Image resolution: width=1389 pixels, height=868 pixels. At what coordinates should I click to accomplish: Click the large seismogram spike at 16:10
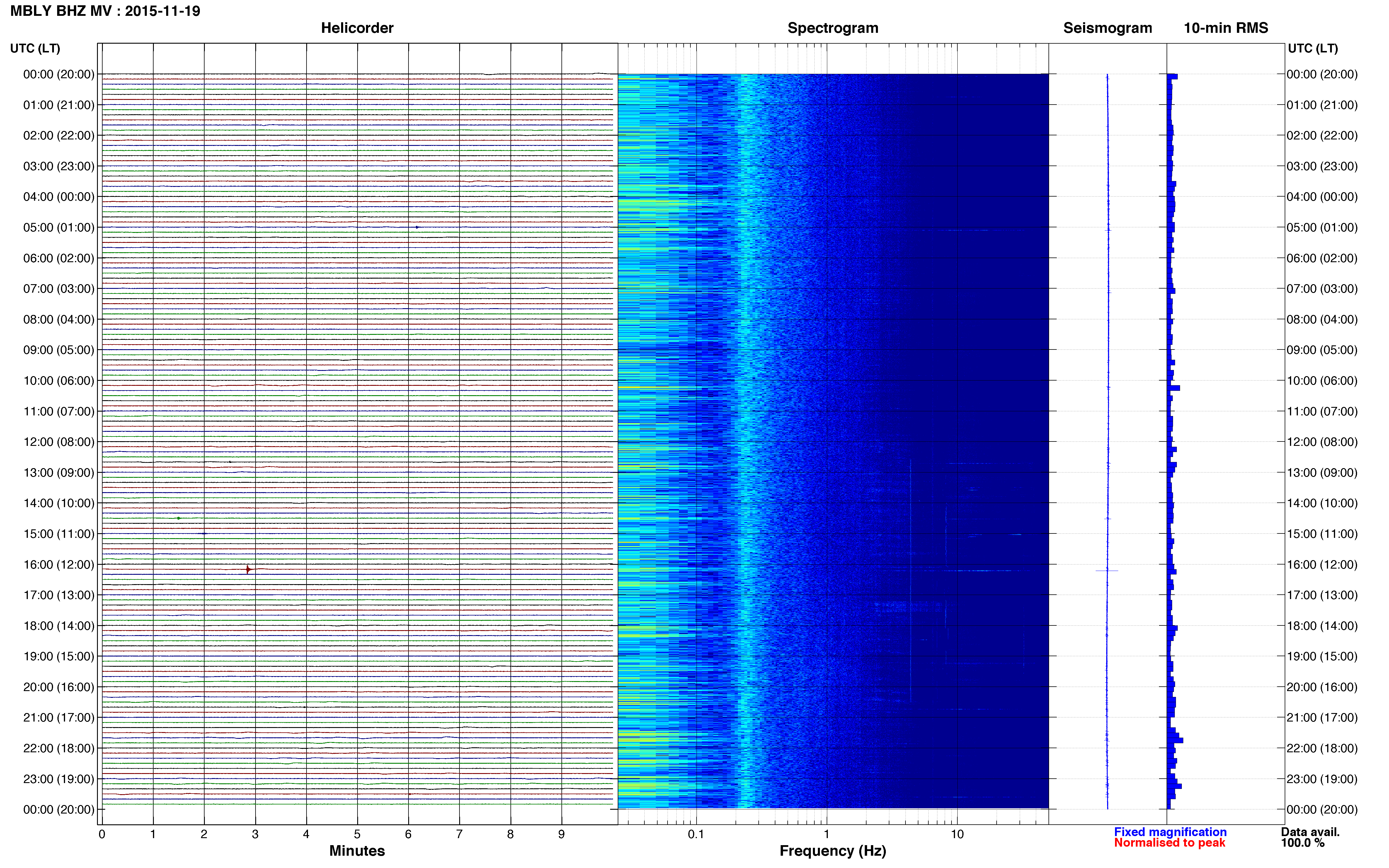click(1107, 571)
